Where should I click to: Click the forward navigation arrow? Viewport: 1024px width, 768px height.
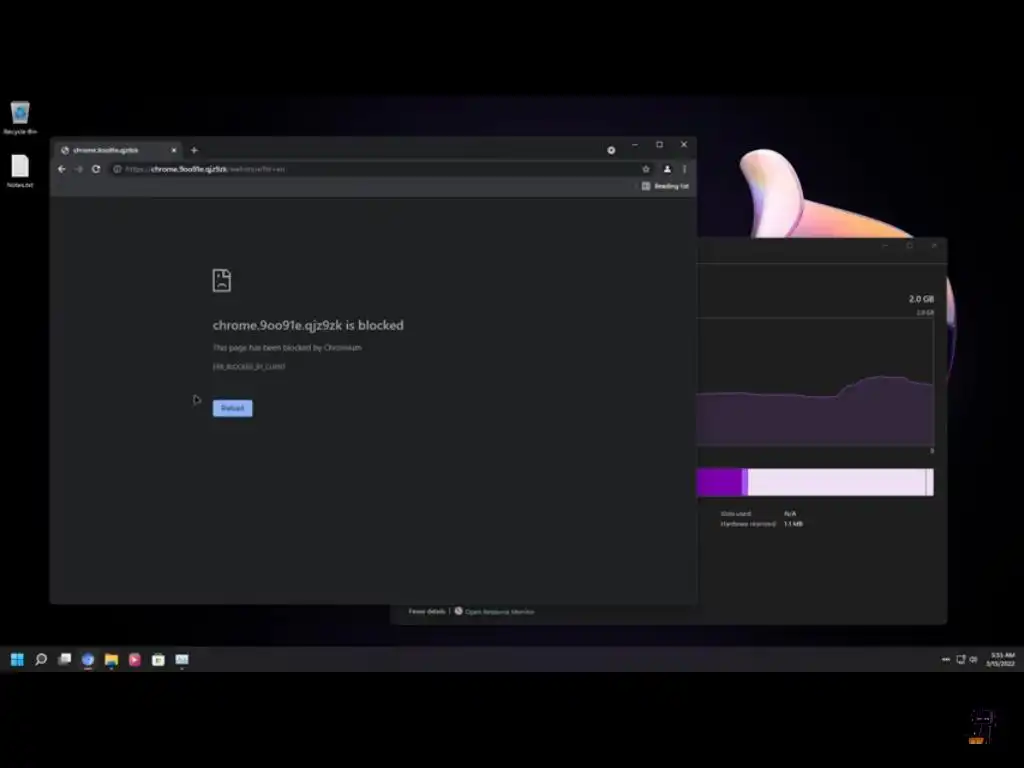[x=78, y=169]
